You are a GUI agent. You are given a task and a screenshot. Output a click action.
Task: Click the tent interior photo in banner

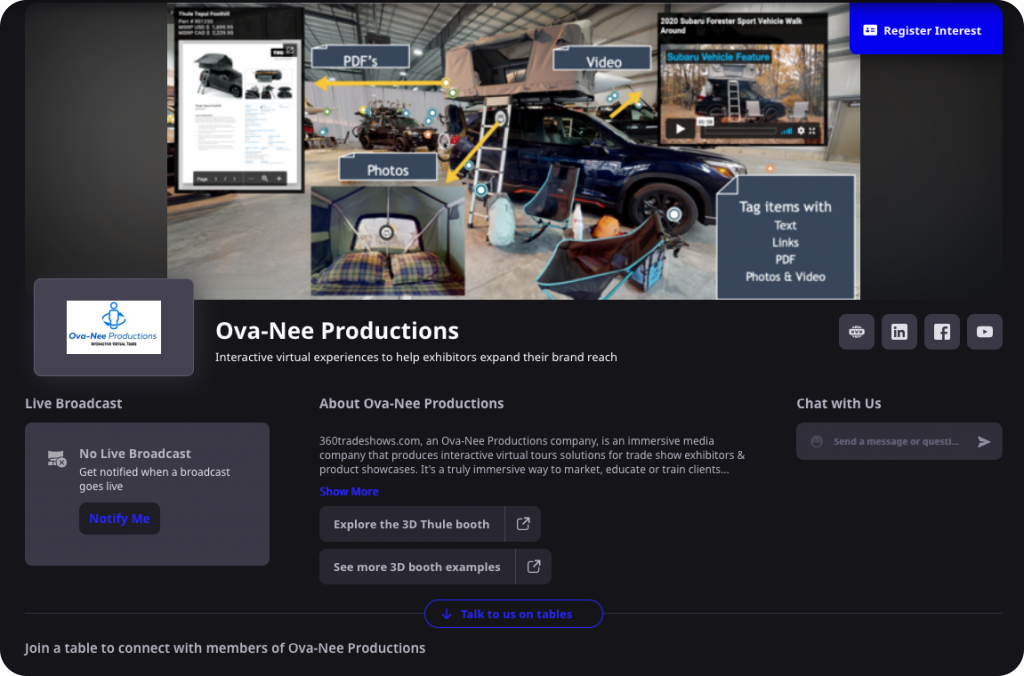coord(387,241)
